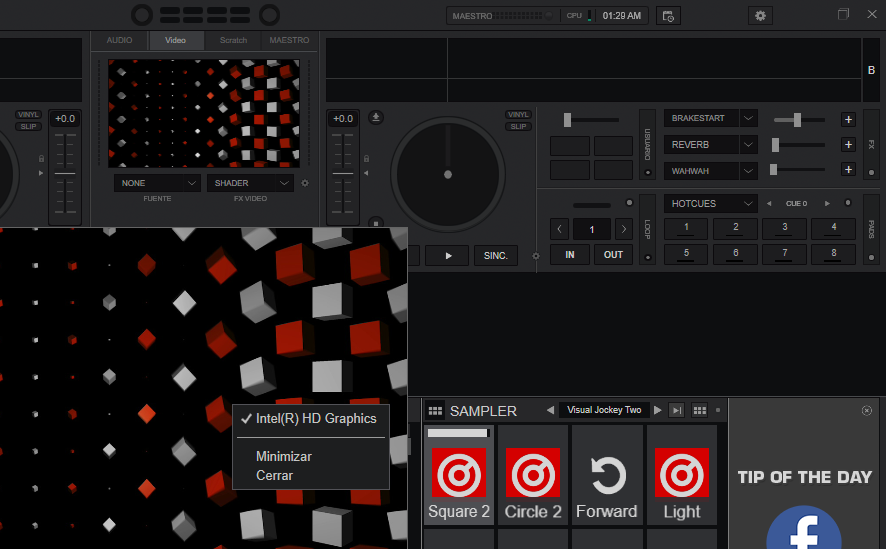The width and height of the screenshot is (886, 549).
Task: Open the NONE video source dropdown
Action: tap(157, 183)
